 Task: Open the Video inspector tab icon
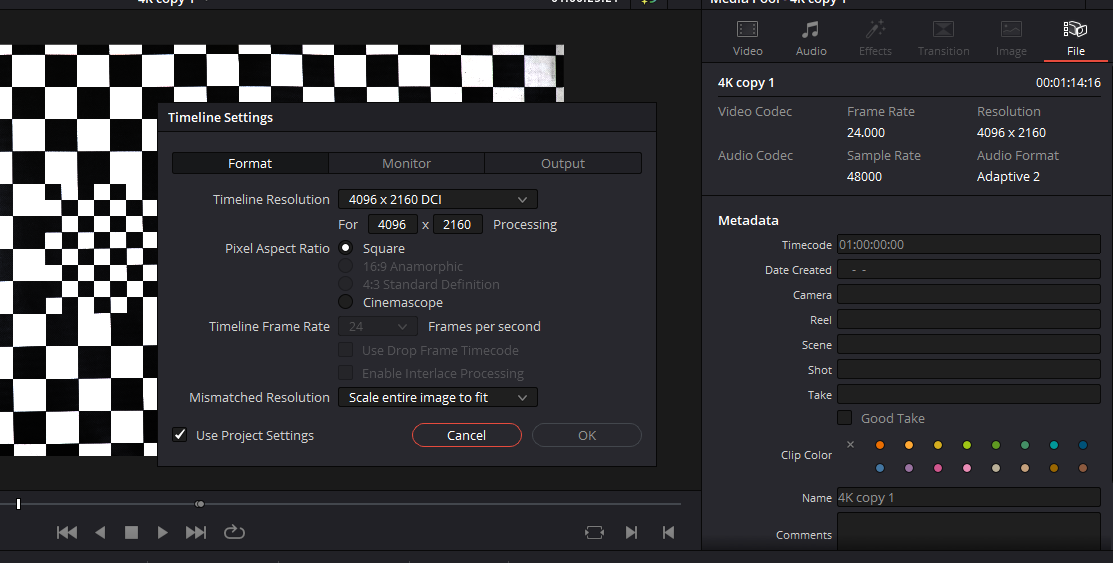[x=747, y=30]
